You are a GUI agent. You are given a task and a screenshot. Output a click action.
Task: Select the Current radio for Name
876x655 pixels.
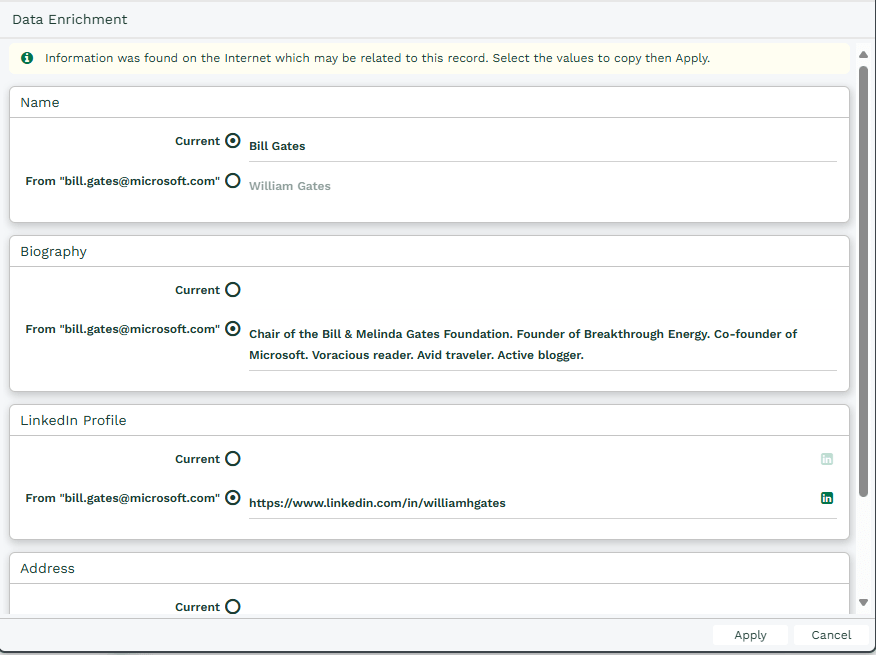[233, 140]
